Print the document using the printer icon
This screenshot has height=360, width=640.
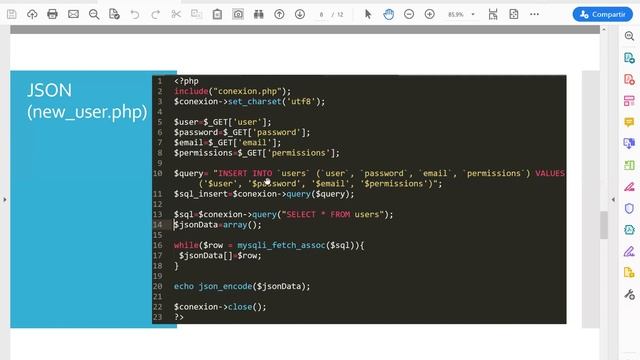pyautogui.click(x=52, y=14)
